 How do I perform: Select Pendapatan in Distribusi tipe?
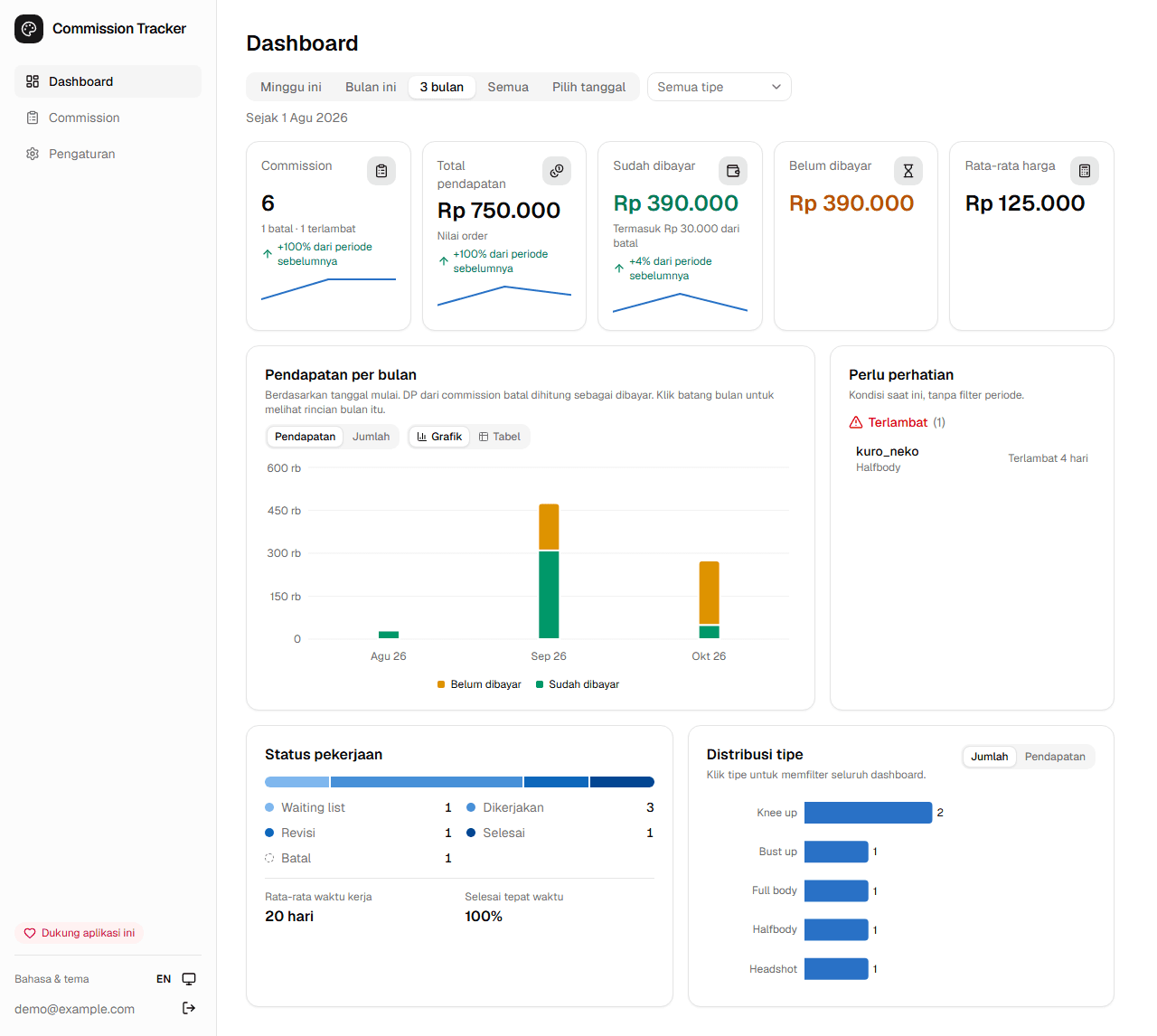(x=1055, y=757)
